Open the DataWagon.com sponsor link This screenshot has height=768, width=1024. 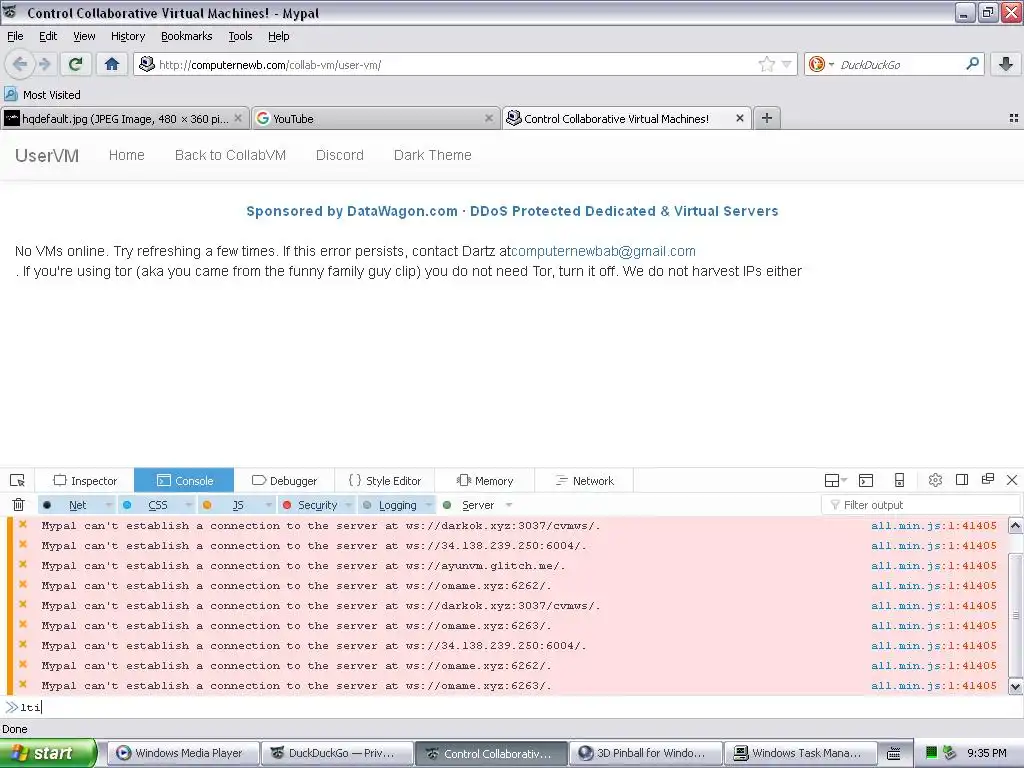tap(512, 211)
